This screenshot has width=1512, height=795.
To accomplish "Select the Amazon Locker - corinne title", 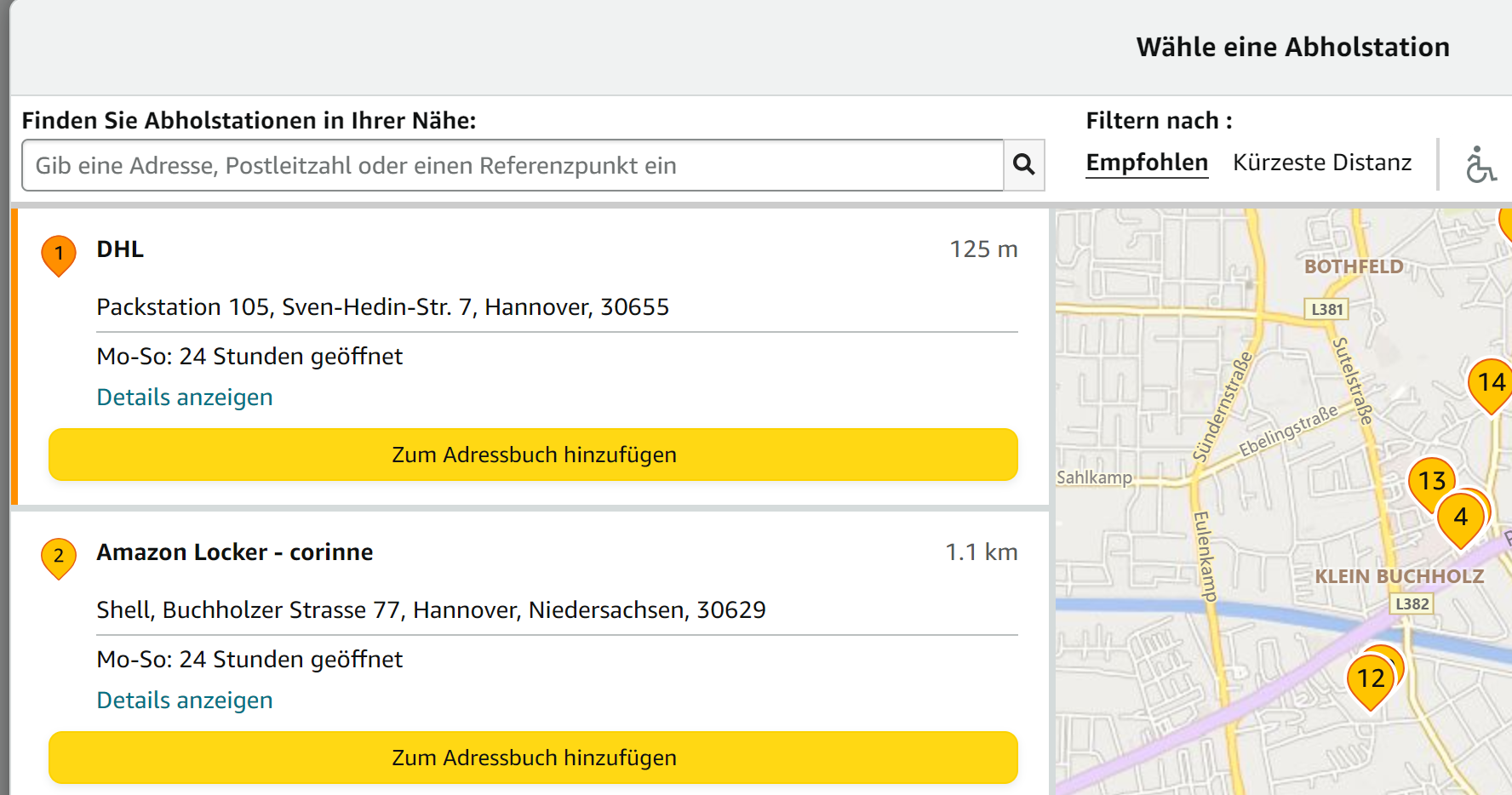I will pos(235,552).
